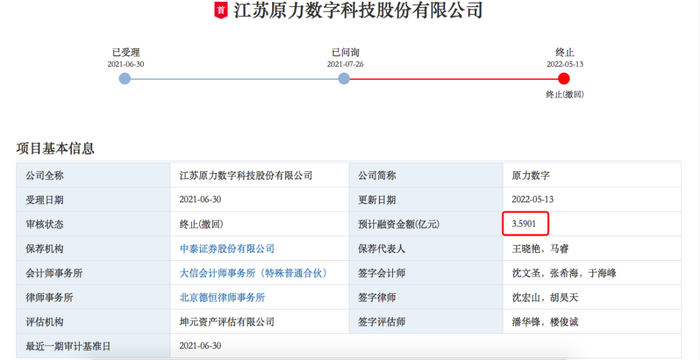This screenshot has width=700, height=360.
Task: Click the 保荐代表人 label cell
Action: pos(426,249)
